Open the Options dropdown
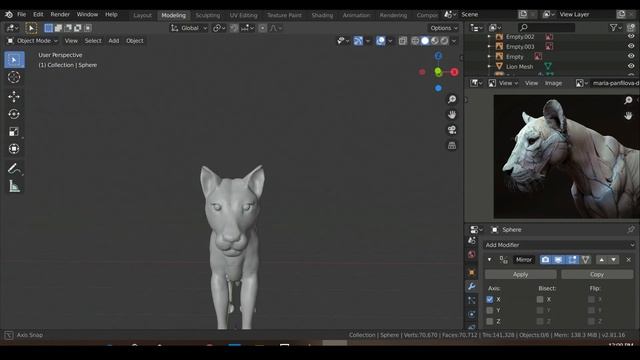 pos(444,28)
